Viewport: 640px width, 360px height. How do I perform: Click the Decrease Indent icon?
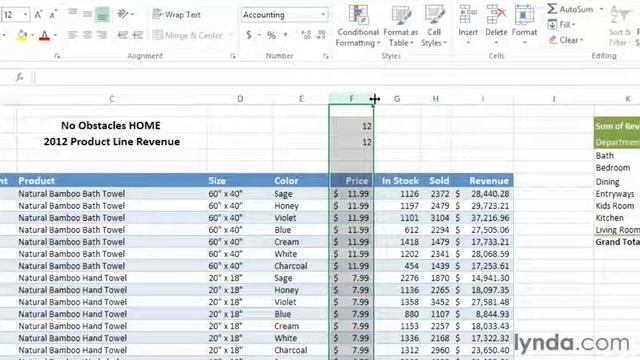[122, 36]
